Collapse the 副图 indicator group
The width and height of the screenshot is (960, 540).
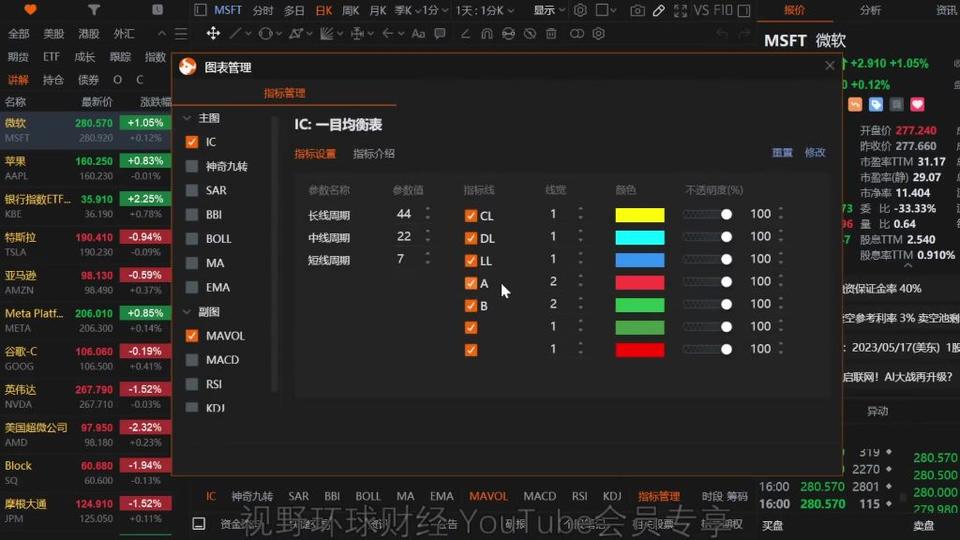(187, 312)
